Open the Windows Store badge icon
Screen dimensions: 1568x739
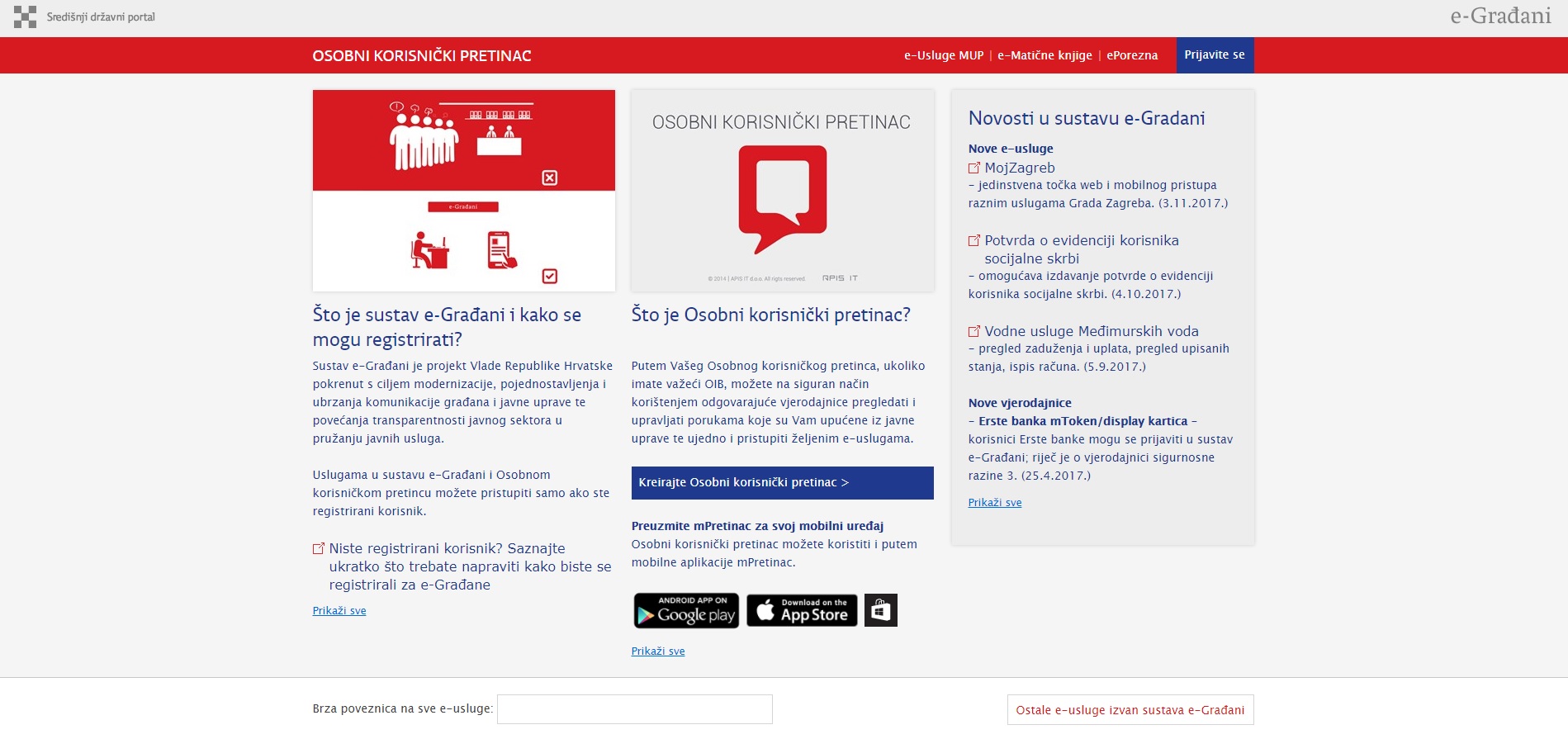[x=881, y=611]
